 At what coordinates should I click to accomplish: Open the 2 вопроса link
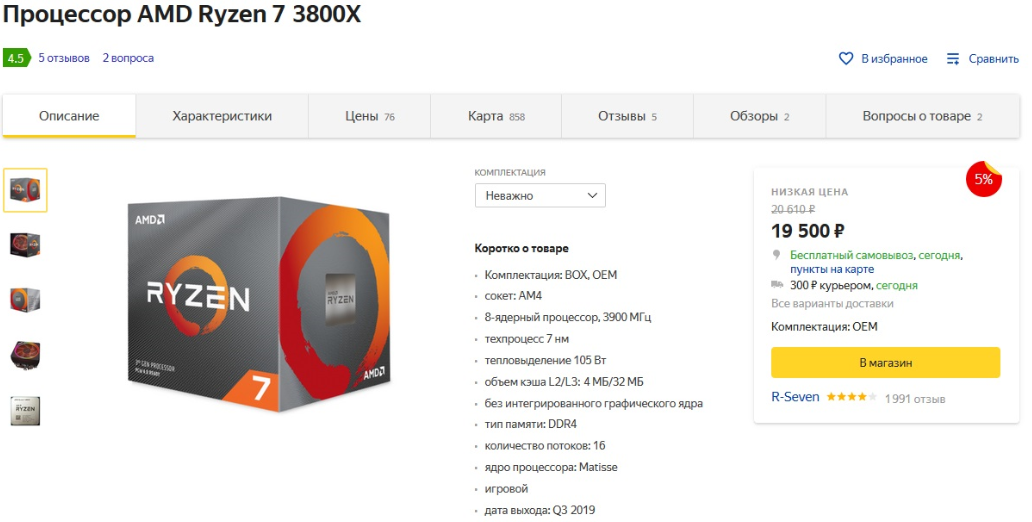pos(128,58)
